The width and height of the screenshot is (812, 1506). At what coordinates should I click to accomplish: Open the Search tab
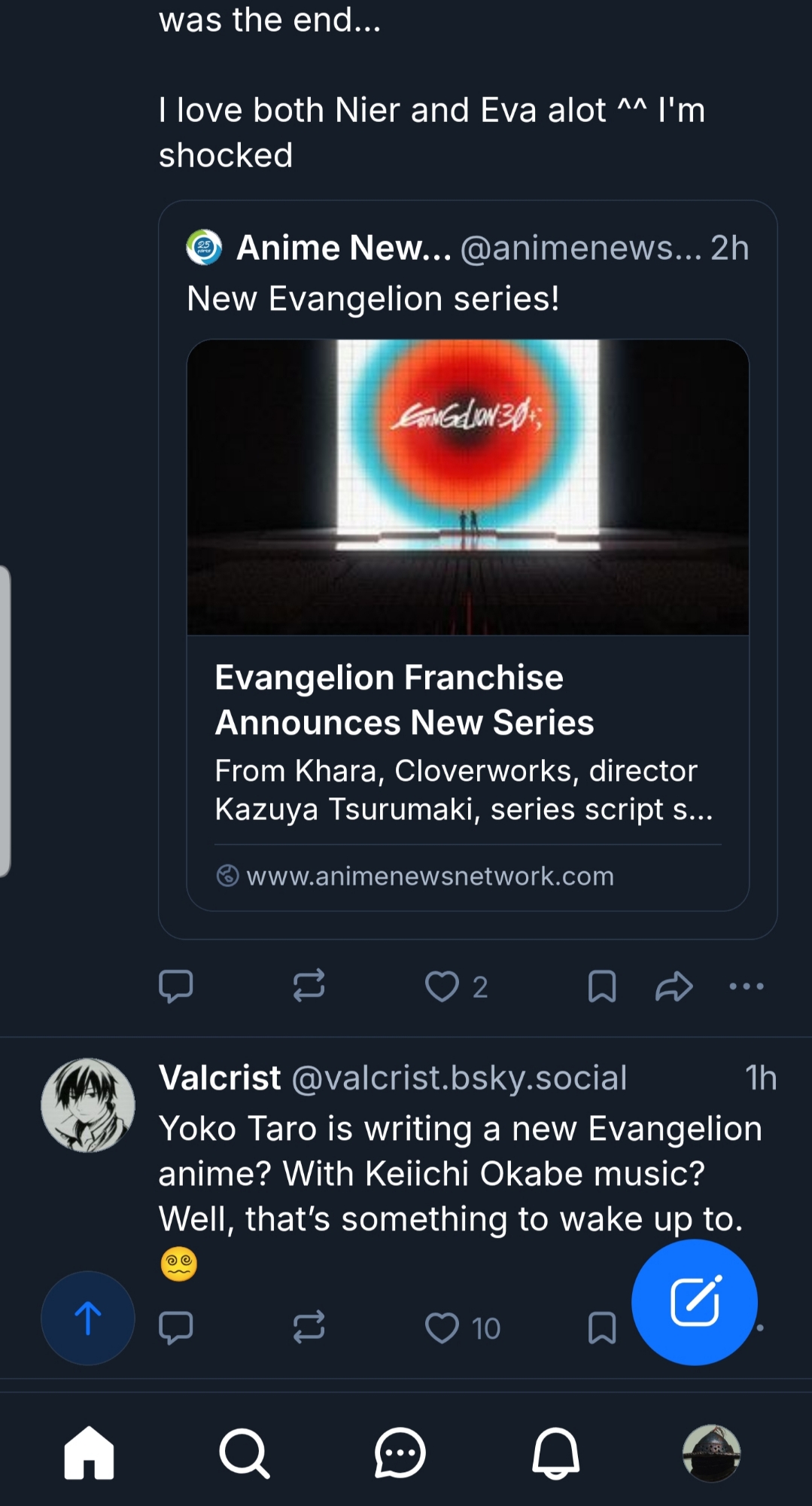(x=244, y=1453)
